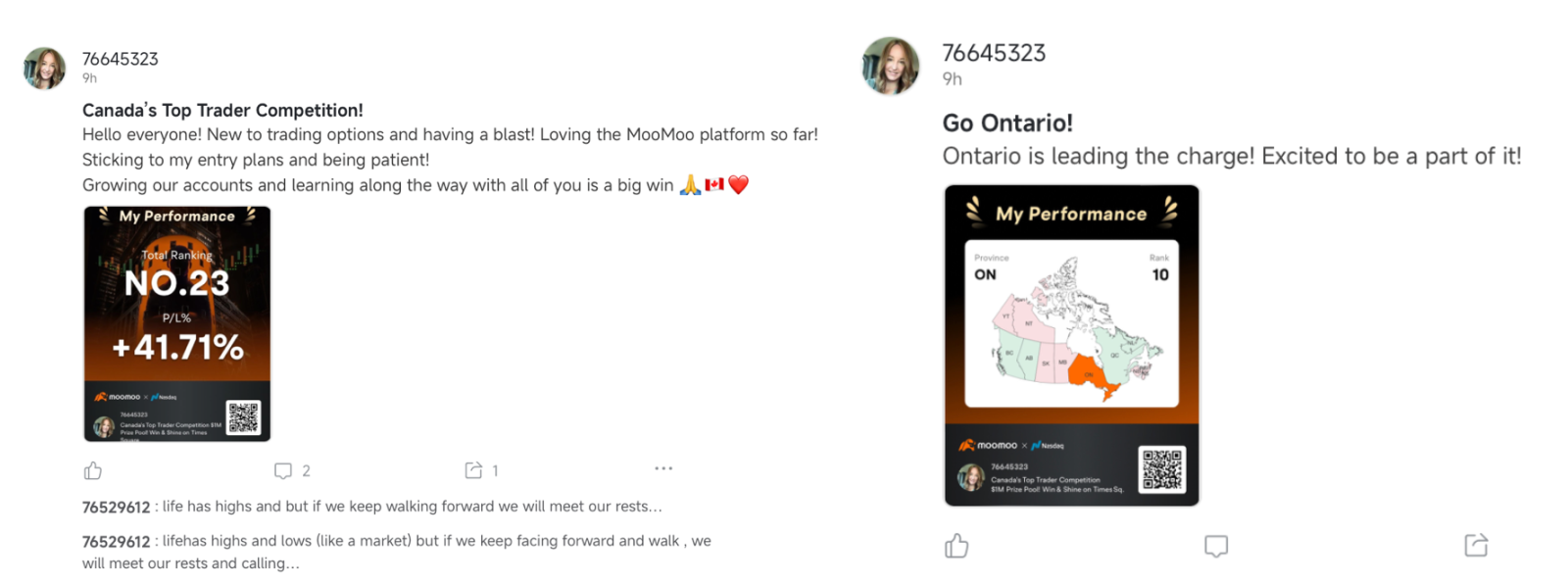Open the three-dot more options menu
This screenshot has height=586, width=1568.
663,468
